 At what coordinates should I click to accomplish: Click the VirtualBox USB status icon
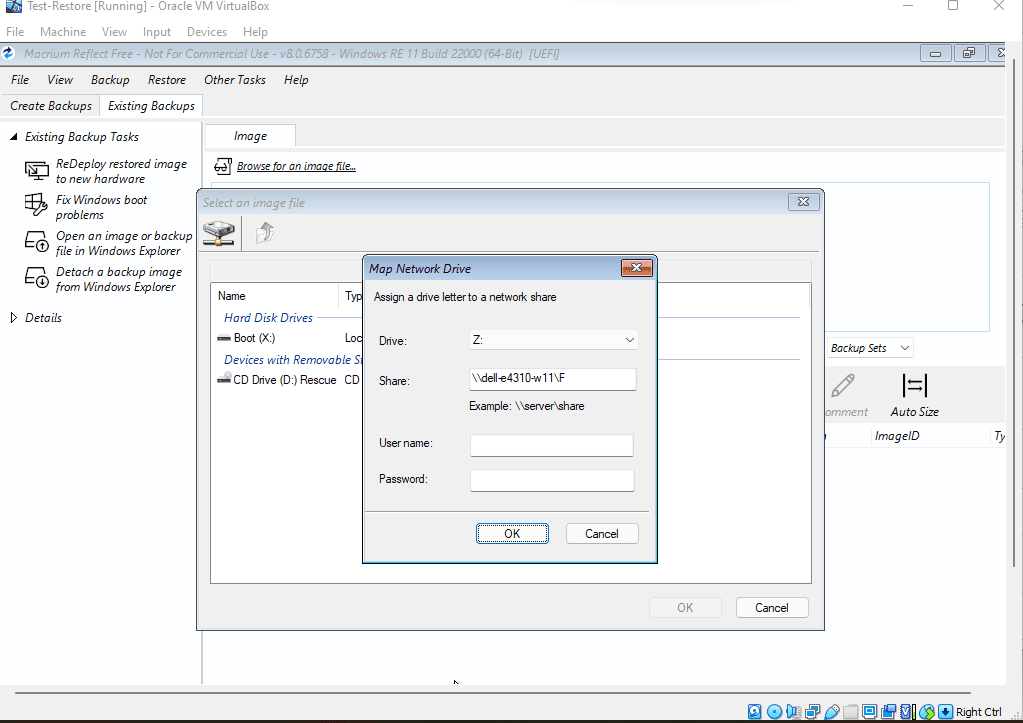(832, 711)
